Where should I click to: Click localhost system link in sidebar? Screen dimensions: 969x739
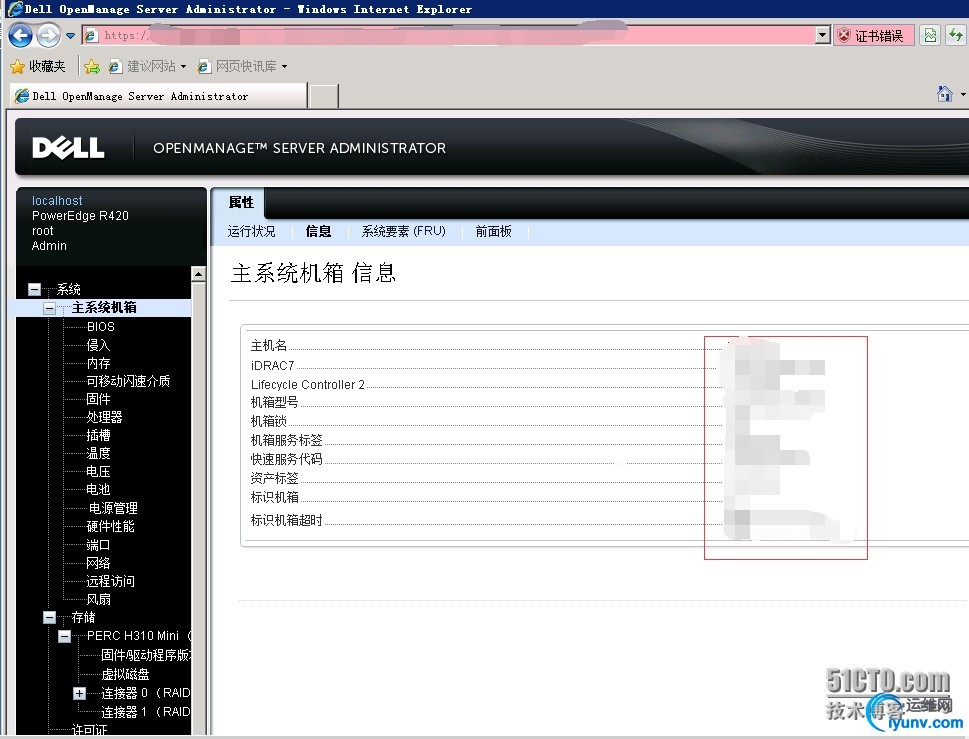tap(57, 201)
